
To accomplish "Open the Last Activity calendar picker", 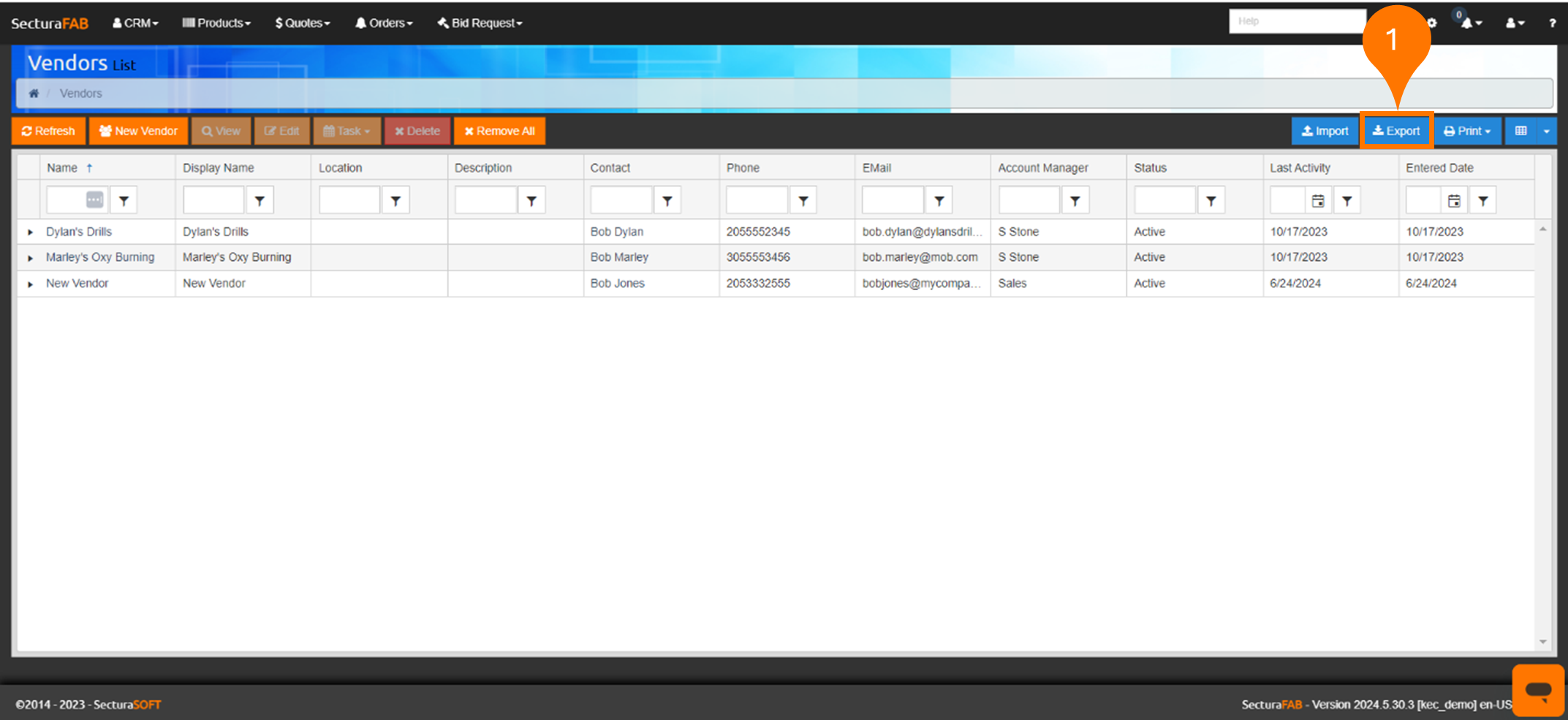I will tap(1318, 200).
